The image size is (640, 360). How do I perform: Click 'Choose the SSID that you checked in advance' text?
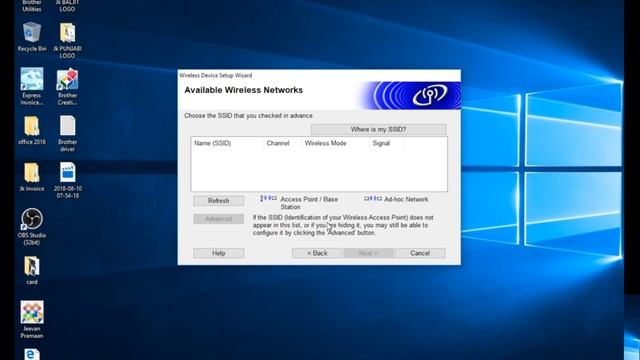click(x=248, y=116)
